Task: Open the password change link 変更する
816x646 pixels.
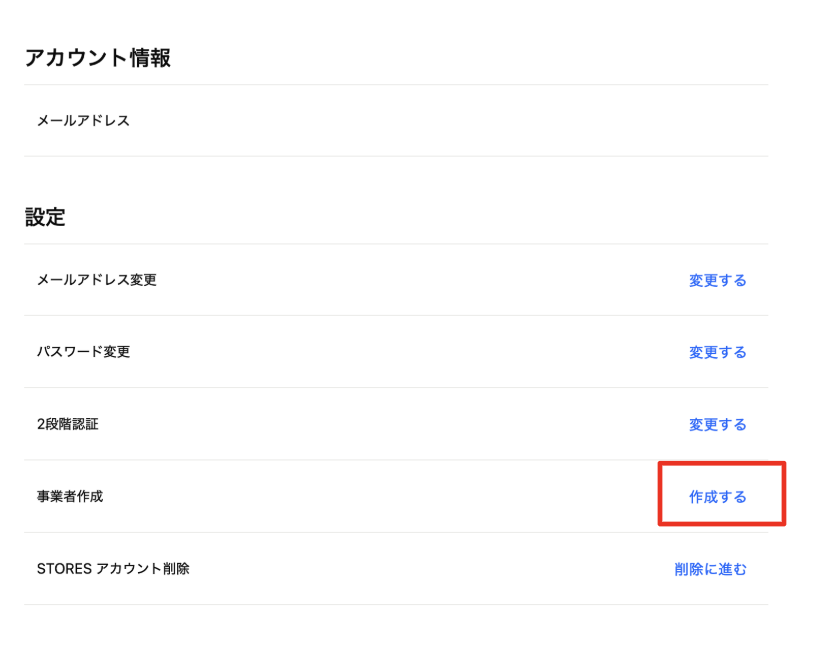Action: point(716,352)
